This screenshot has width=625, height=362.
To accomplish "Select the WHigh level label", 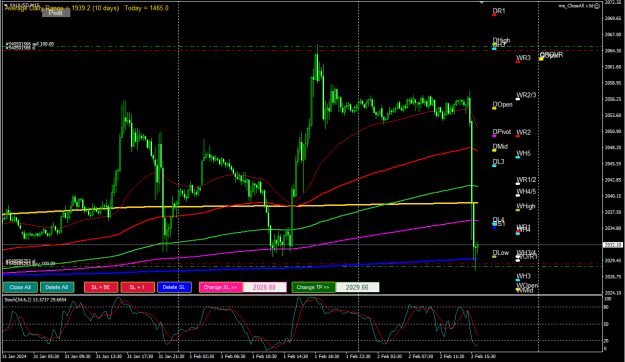I will pyautogui.click(x=526, y=207).
